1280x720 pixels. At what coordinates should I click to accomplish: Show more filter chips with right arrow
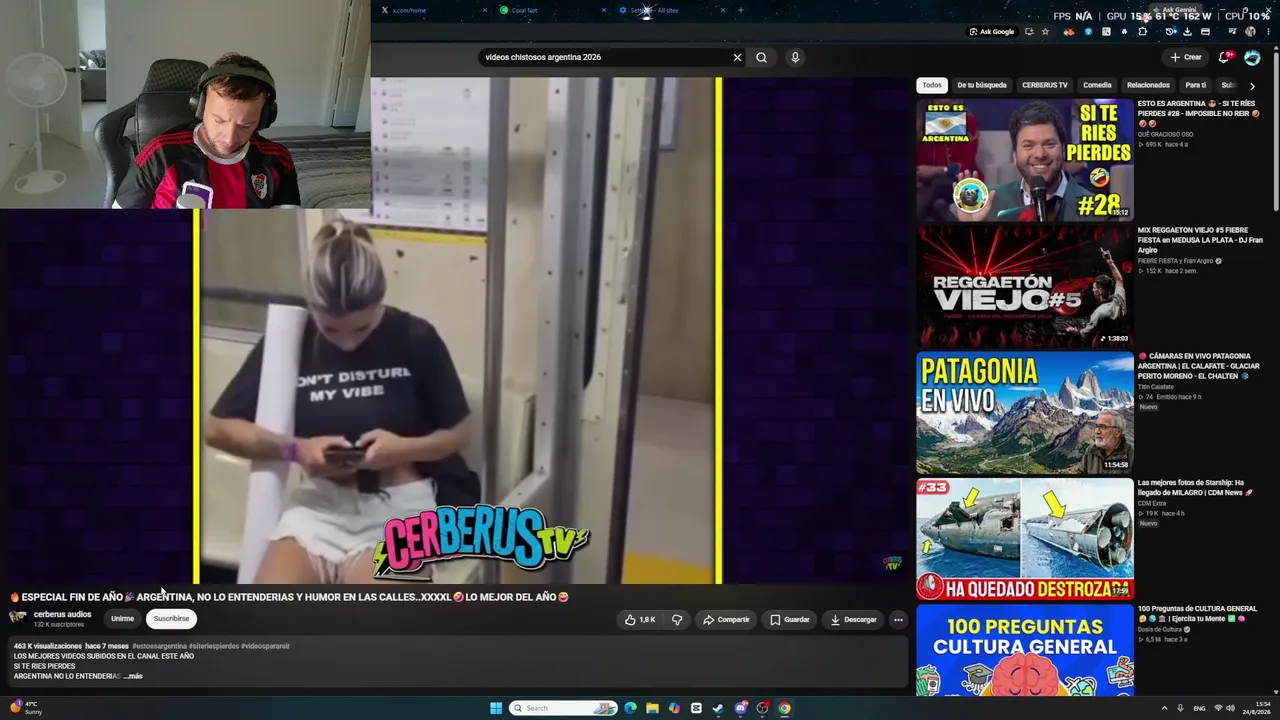click(1252, 86)
